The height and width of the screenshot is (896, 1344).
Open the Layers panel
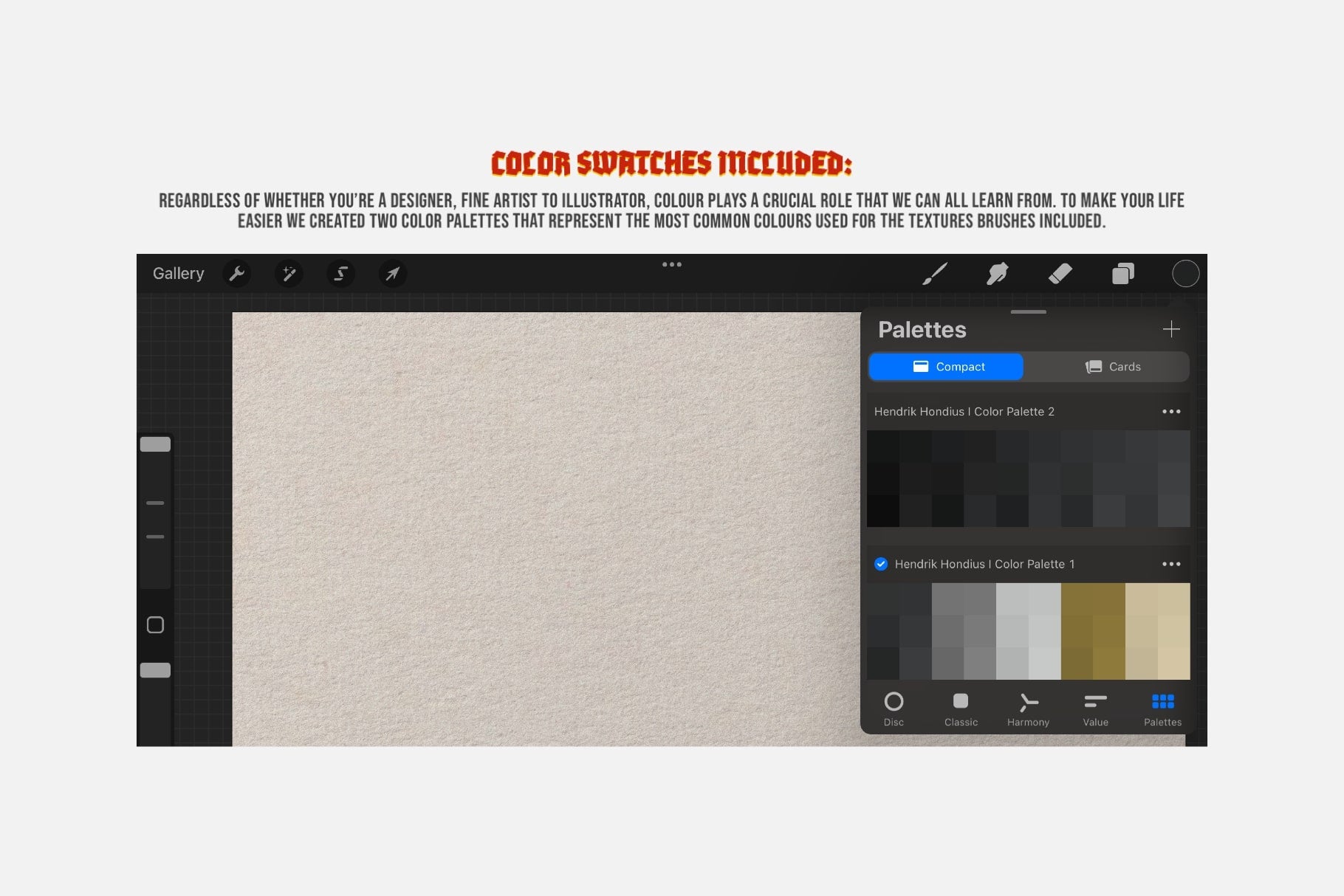pos(1123,274)
